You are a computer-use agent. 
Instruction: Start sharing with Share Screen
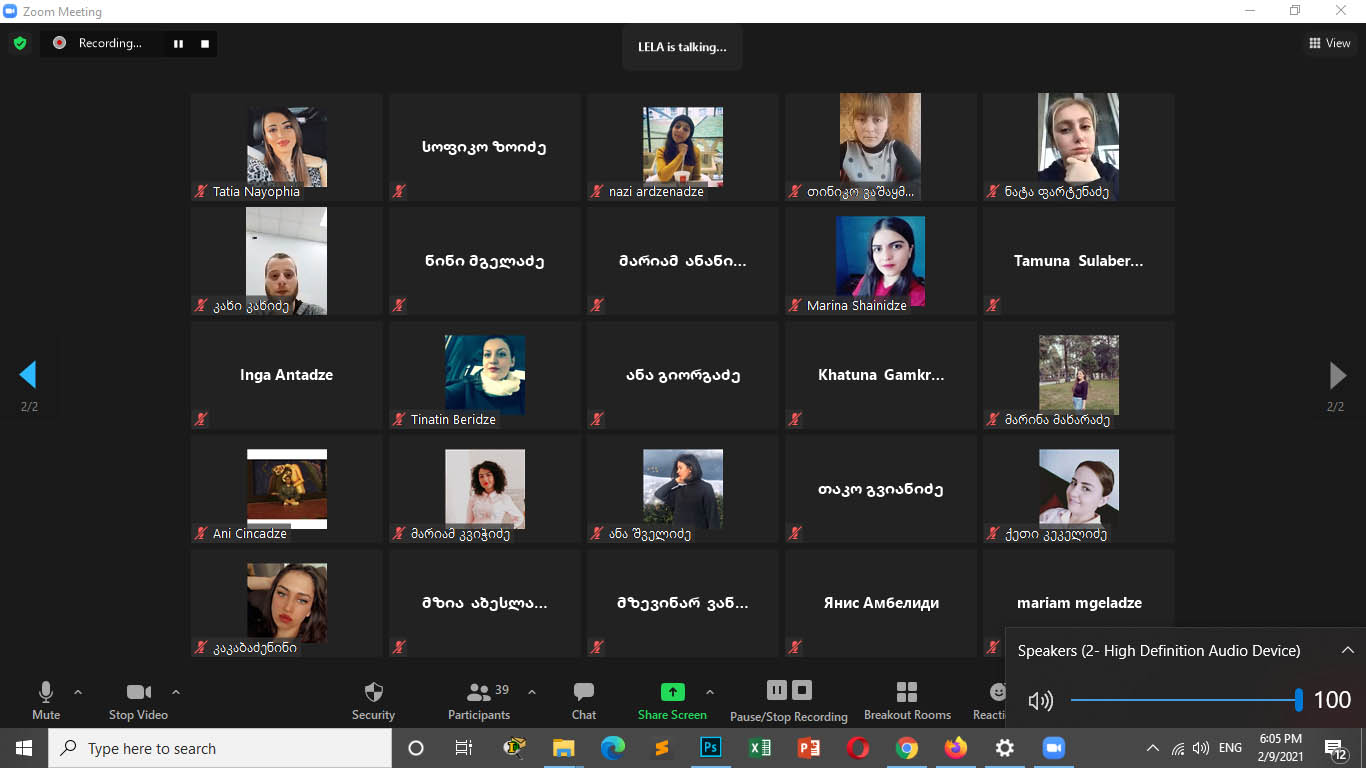point(672,700)
